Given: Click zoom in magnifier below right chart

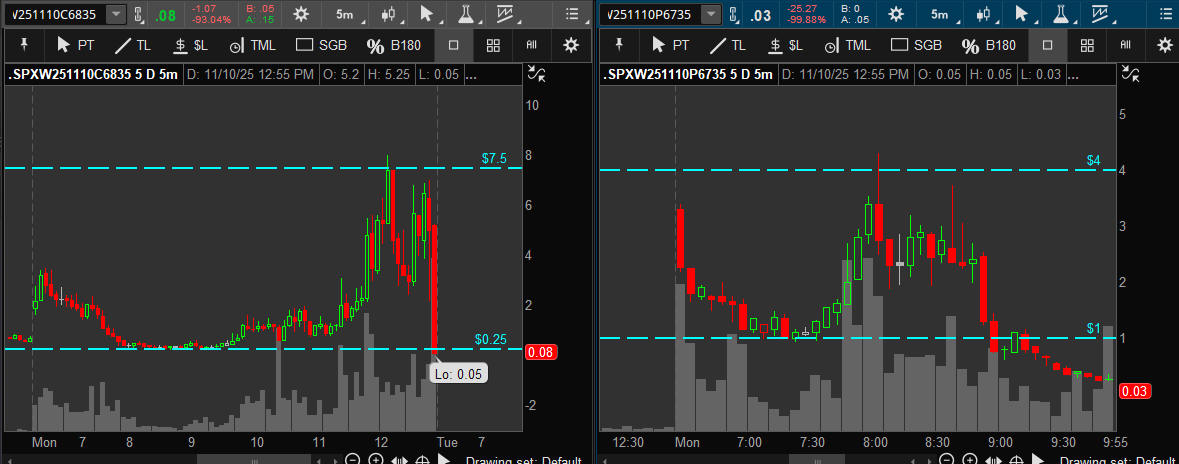Looking at the screenshot, I should pyautogui.click(x=969, y=459).
